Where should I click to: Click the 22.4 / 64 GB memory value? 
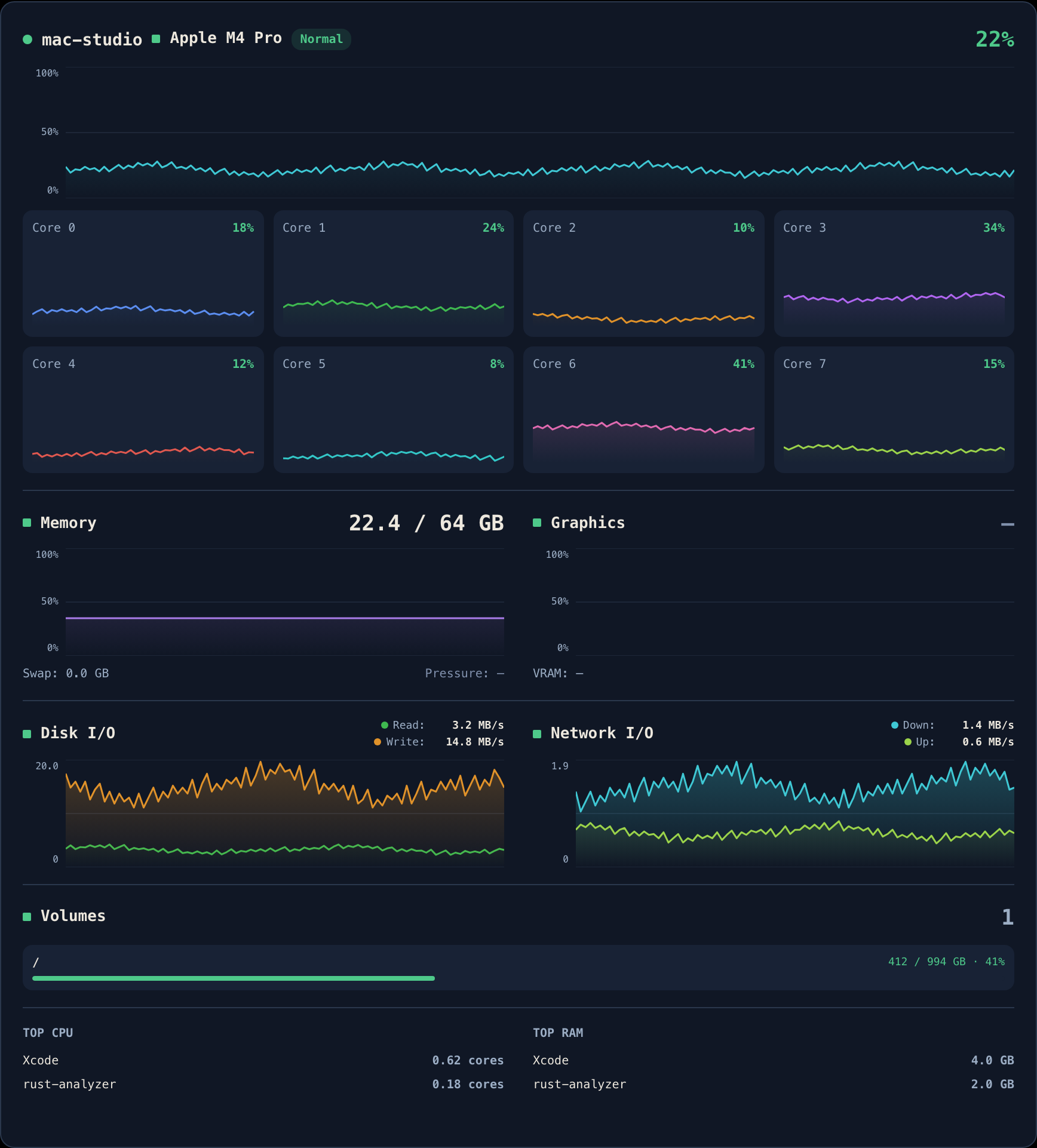pyautogui.click(x=427, y=523)
